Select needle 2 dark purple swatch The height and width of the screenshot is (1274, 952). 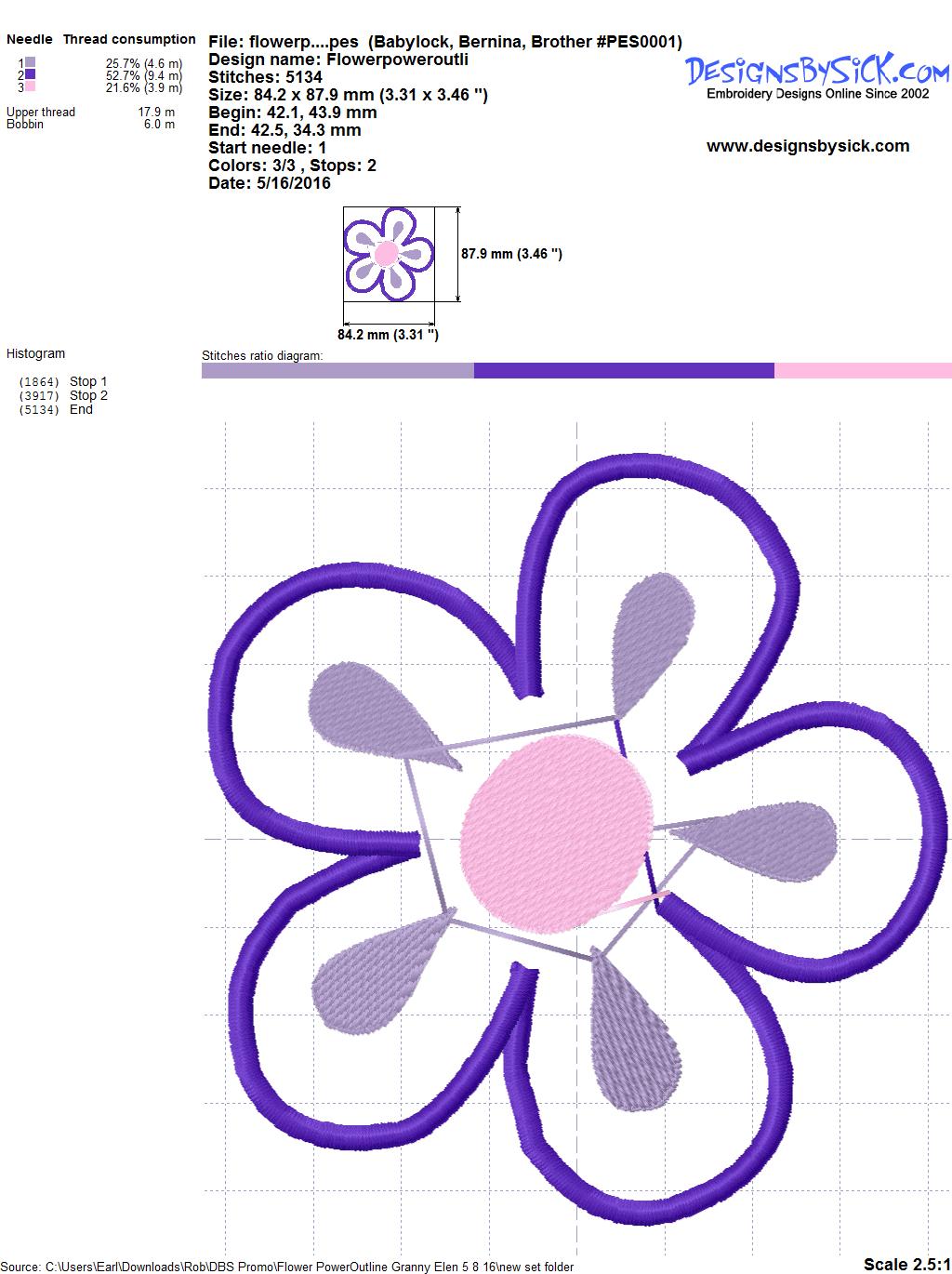click(x=31, y=74)
